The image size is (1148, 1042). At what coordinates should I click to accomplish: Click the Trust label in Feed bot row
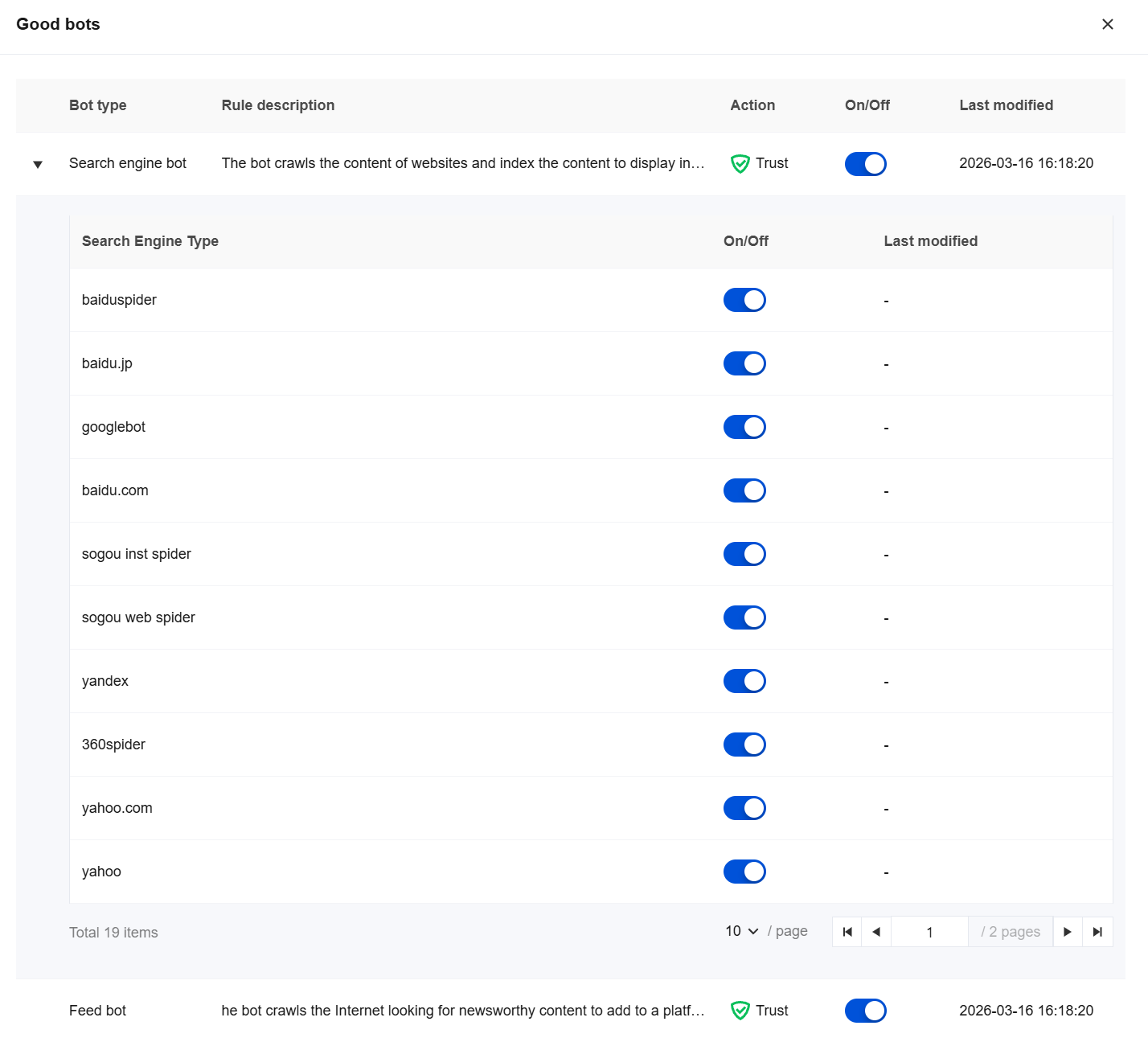(772, 1011)
